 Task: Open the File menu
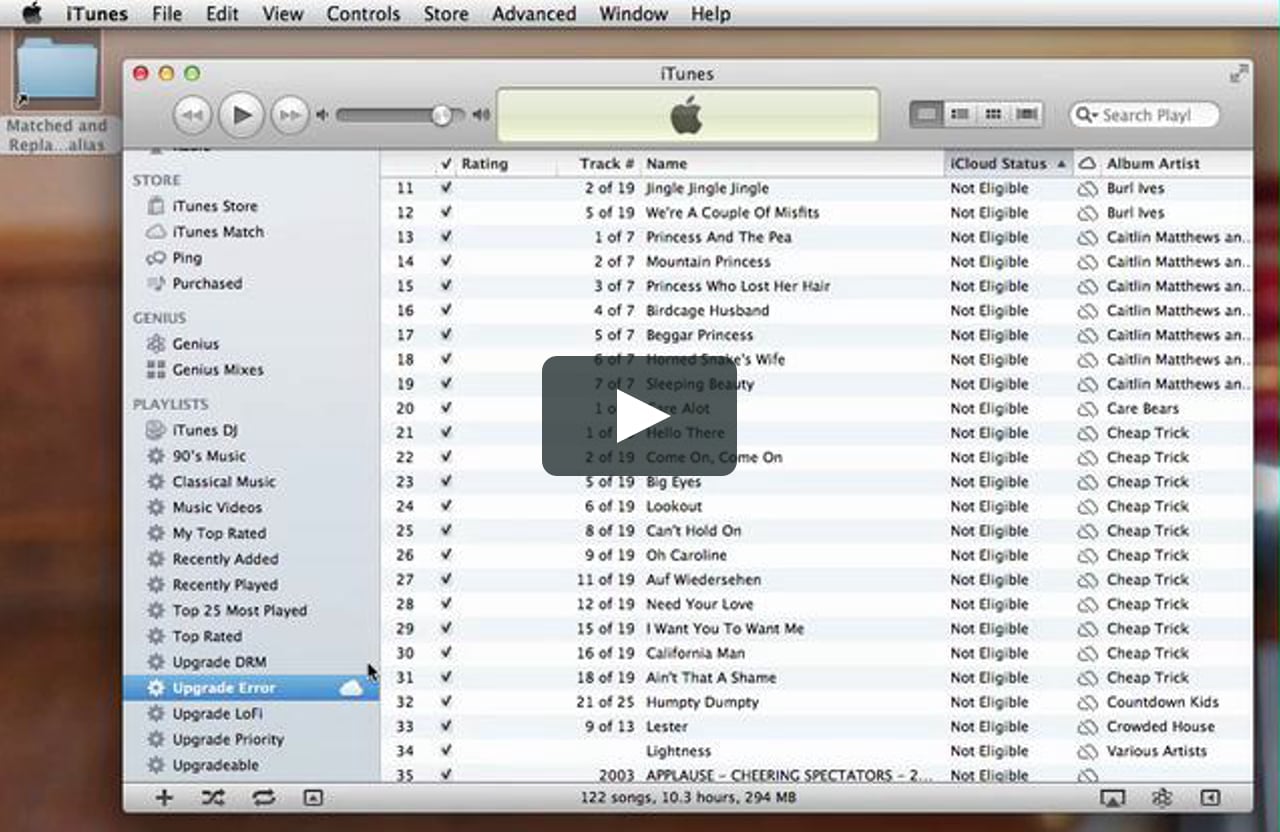tap(168, 14)
